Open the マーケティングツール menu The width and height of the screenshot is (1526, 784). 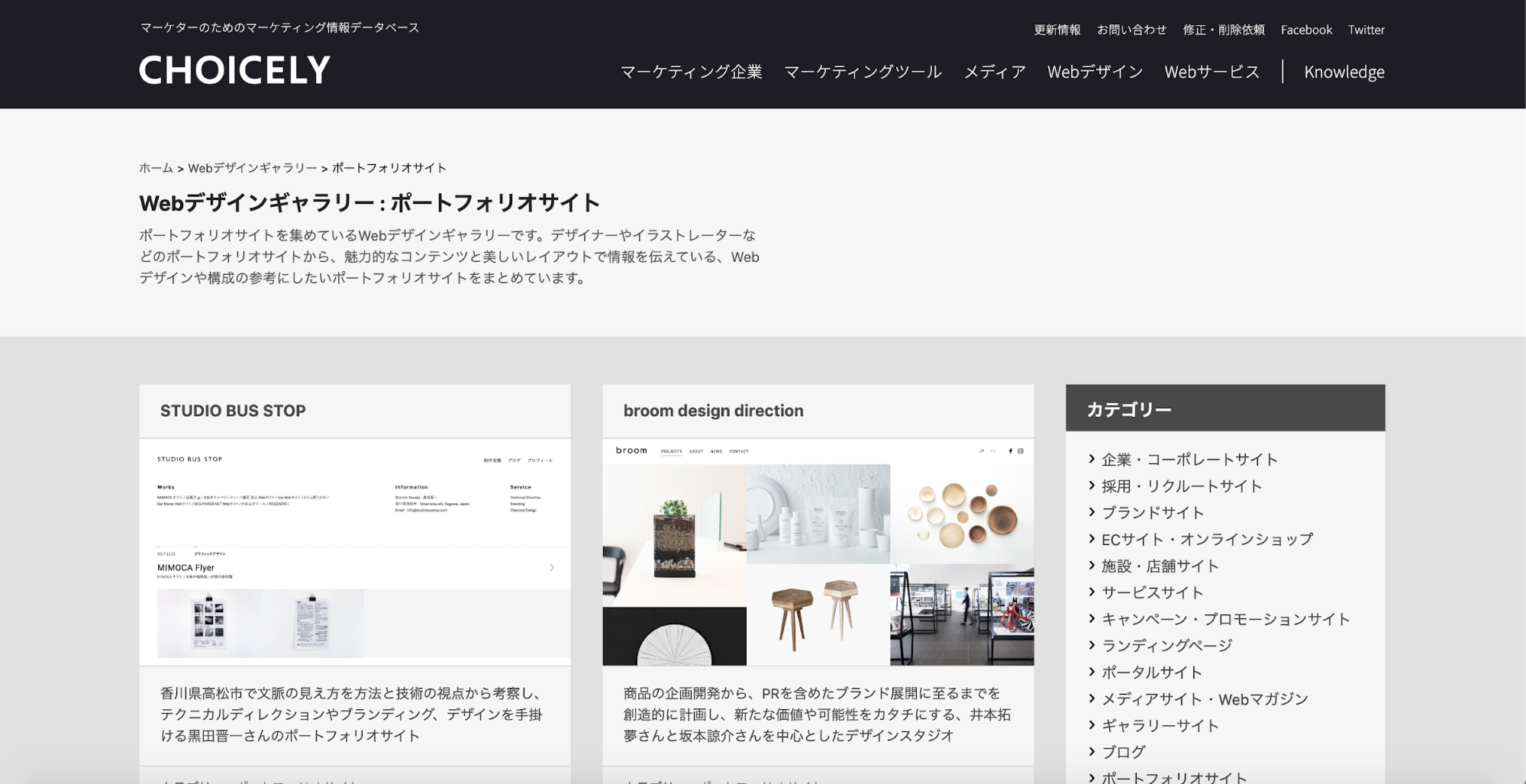[x=863, y=72]
